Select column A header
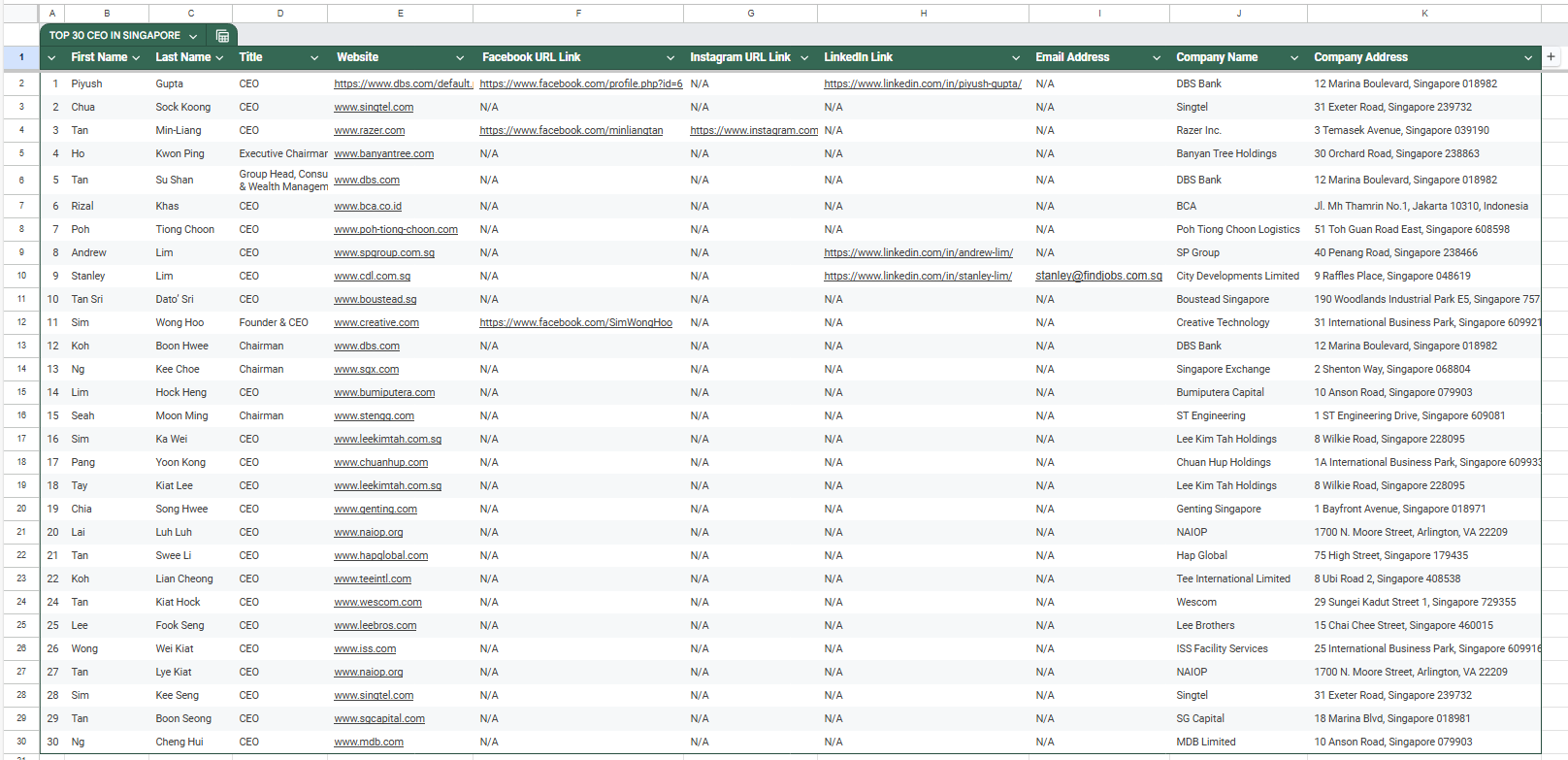Image resolution: width=1568 pixels, height=760 pixels. (52, 14)
